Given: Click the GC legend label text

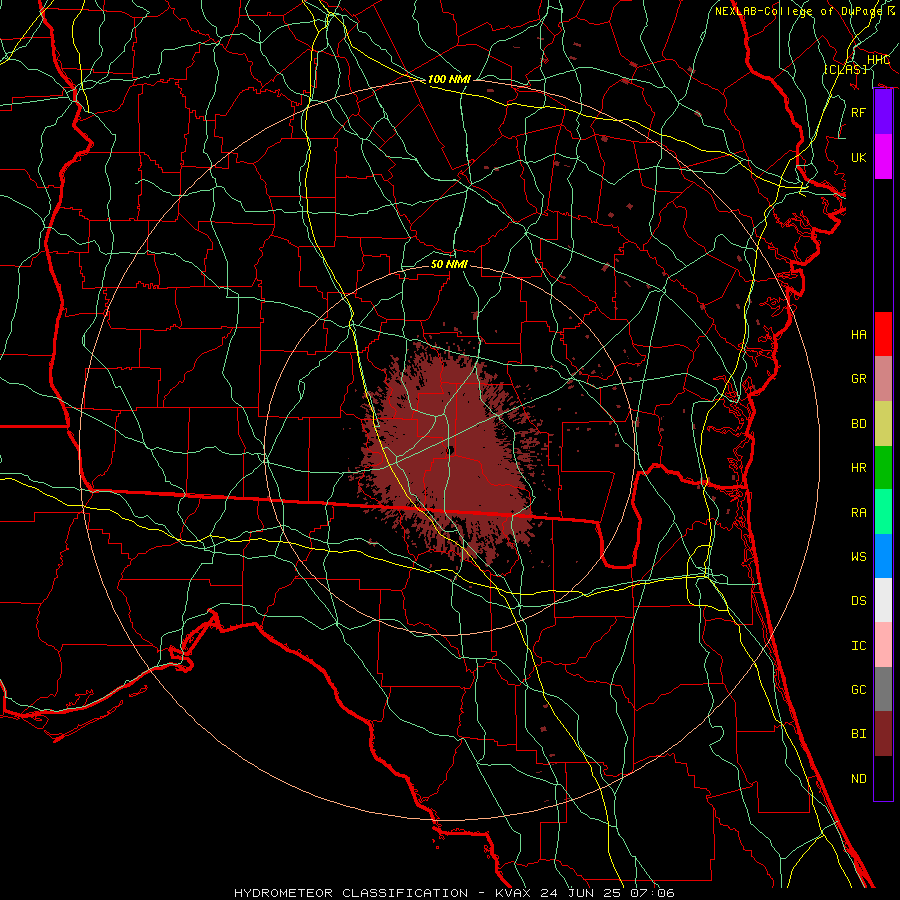Looking at the screenshot, I should click(859, 690).
